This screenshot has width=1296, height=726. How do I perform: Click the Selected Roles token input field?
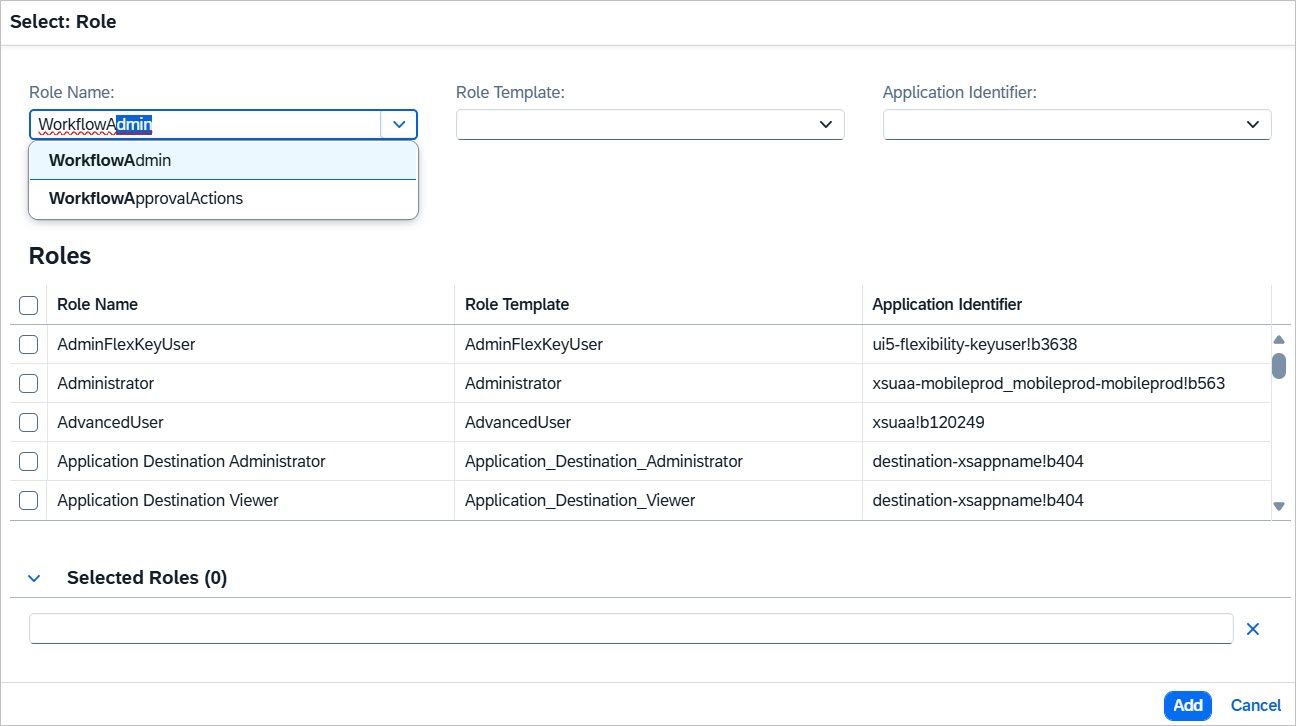tap(630, 629)
